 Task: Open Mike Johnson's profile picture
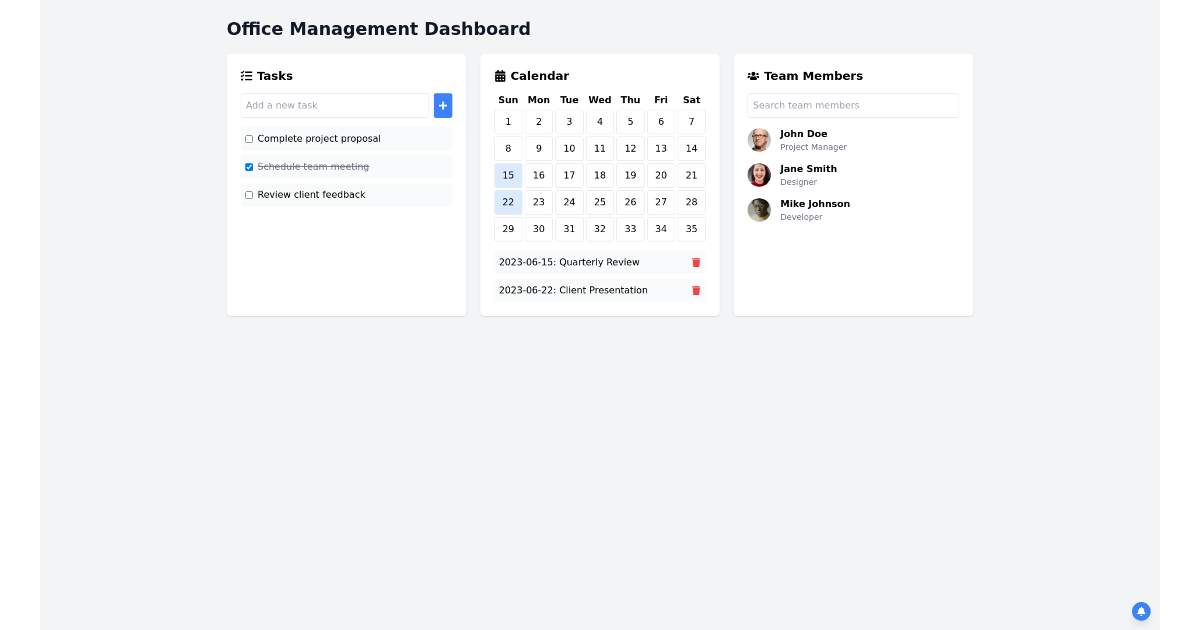759,210
